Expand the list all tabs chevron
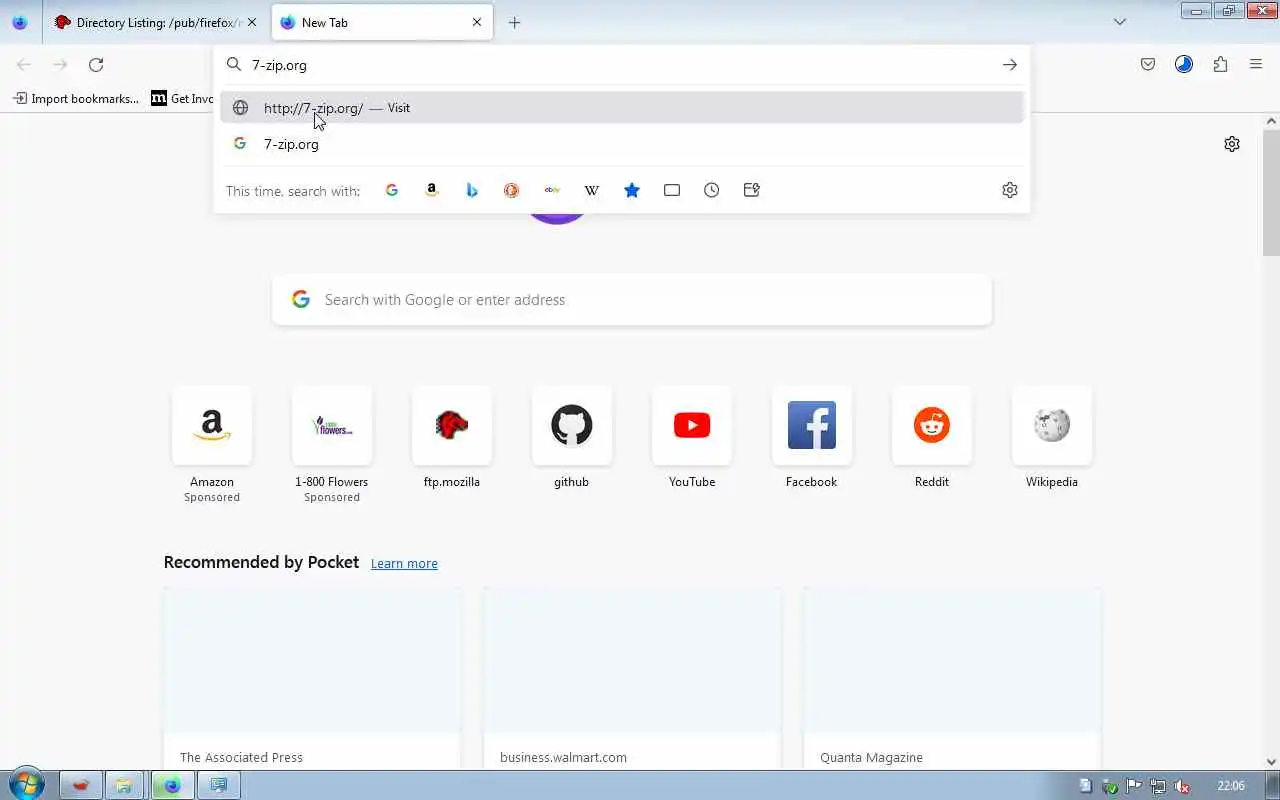The image size is (1280, 800). pyautogui.click(x=1120, y=22)
